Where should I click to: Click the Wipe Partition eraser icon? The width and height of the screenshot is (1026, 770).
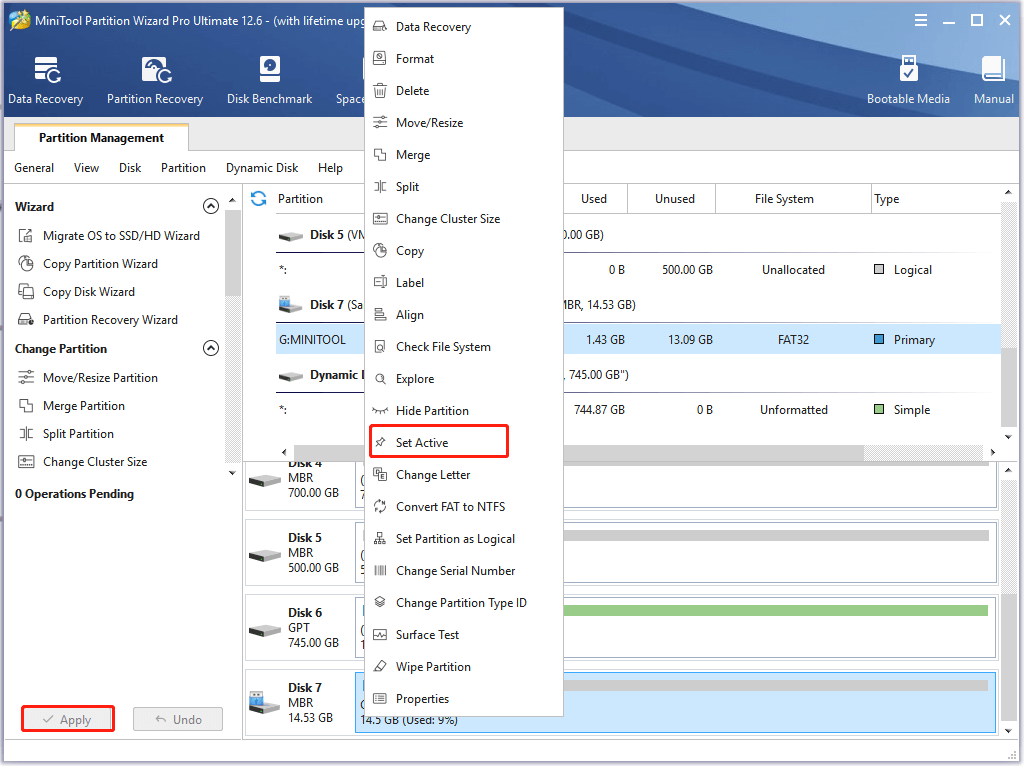point(380,667)
